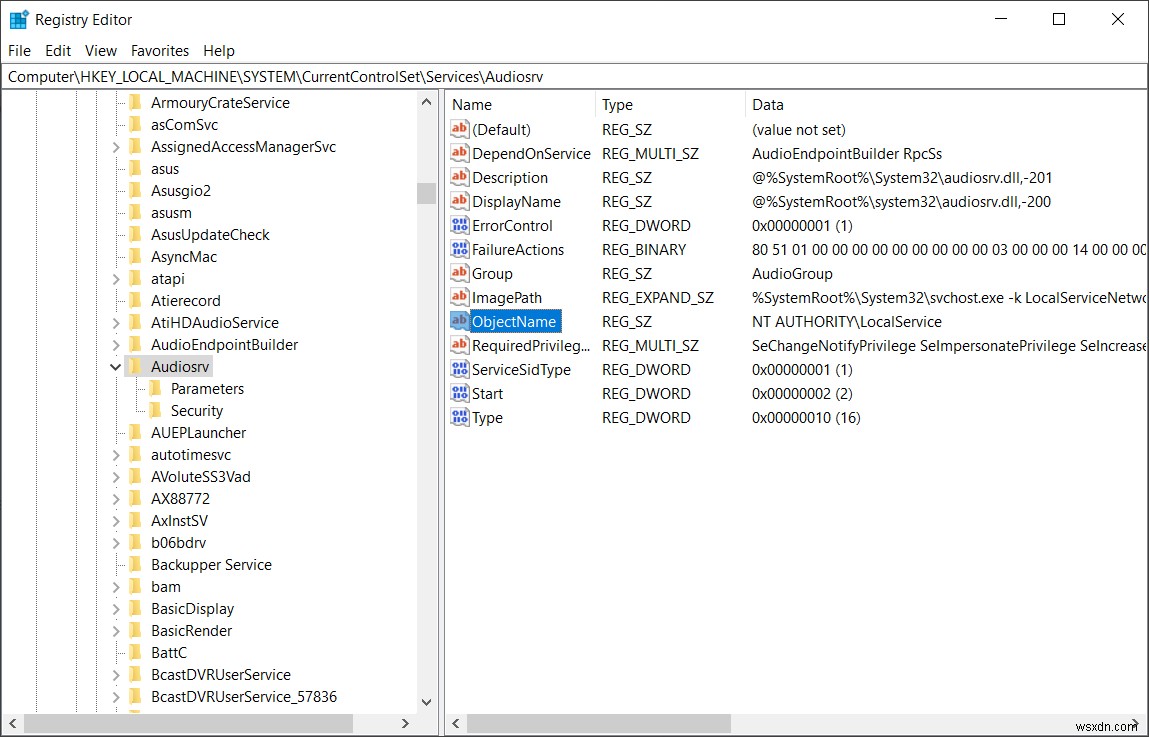Collapse the Audiosrv tree node
Screen dimensions: 1149x737
click(x=115, y=366)
